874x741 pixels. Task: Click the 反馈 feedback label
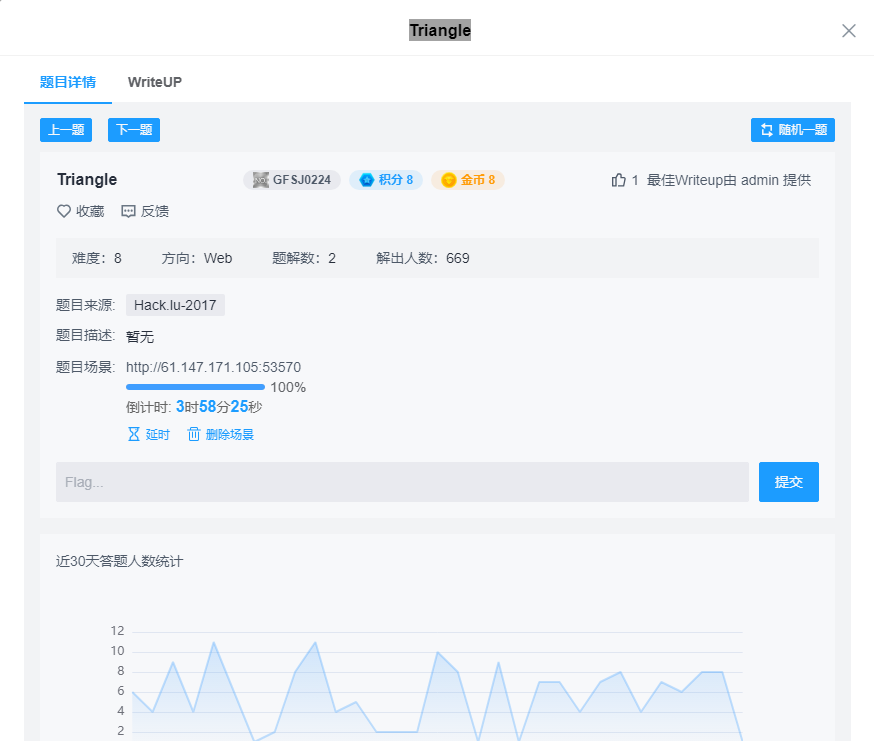[x=155, y=211]
